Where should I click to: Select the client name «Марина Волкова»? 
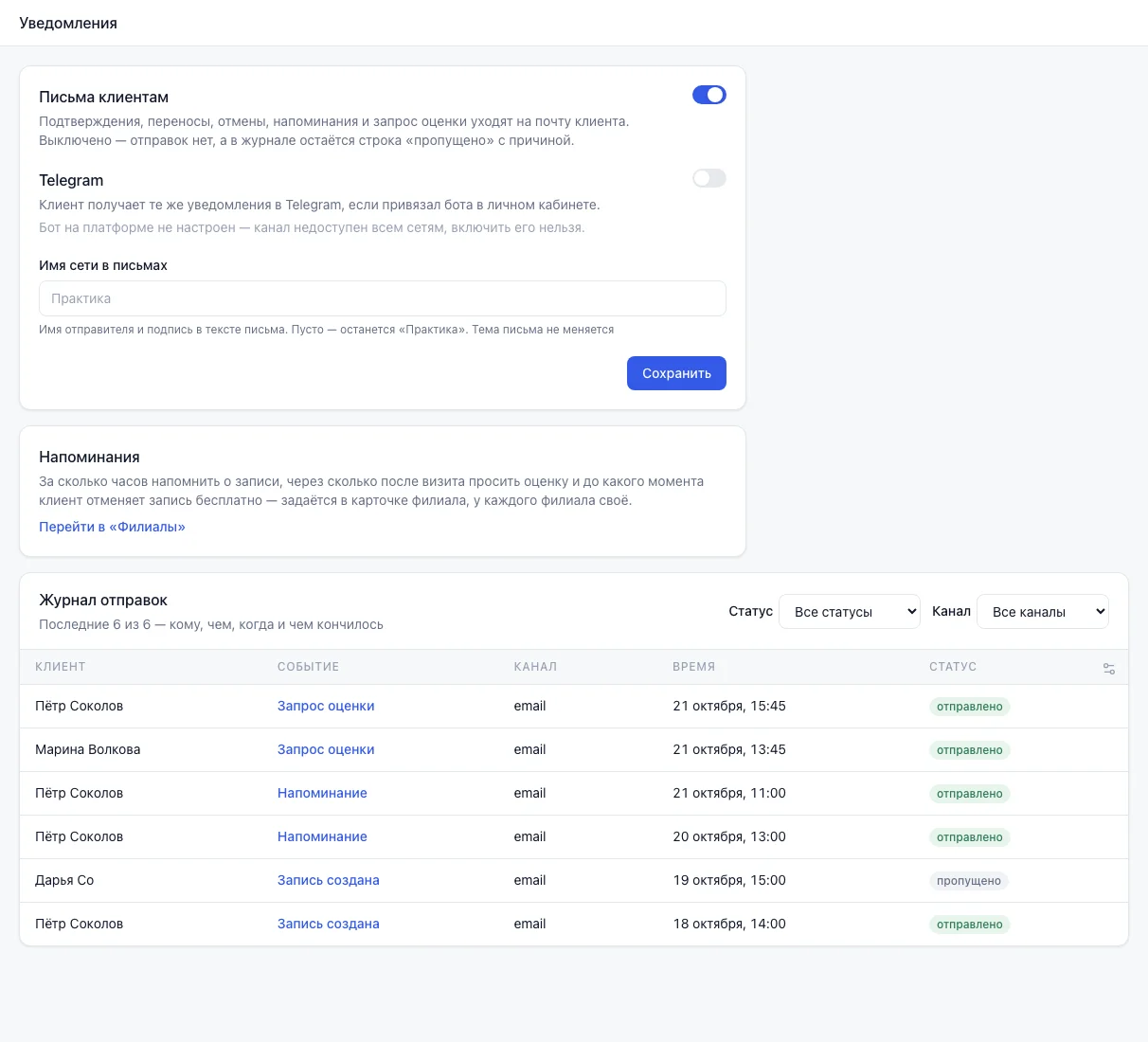pos(88,749)
